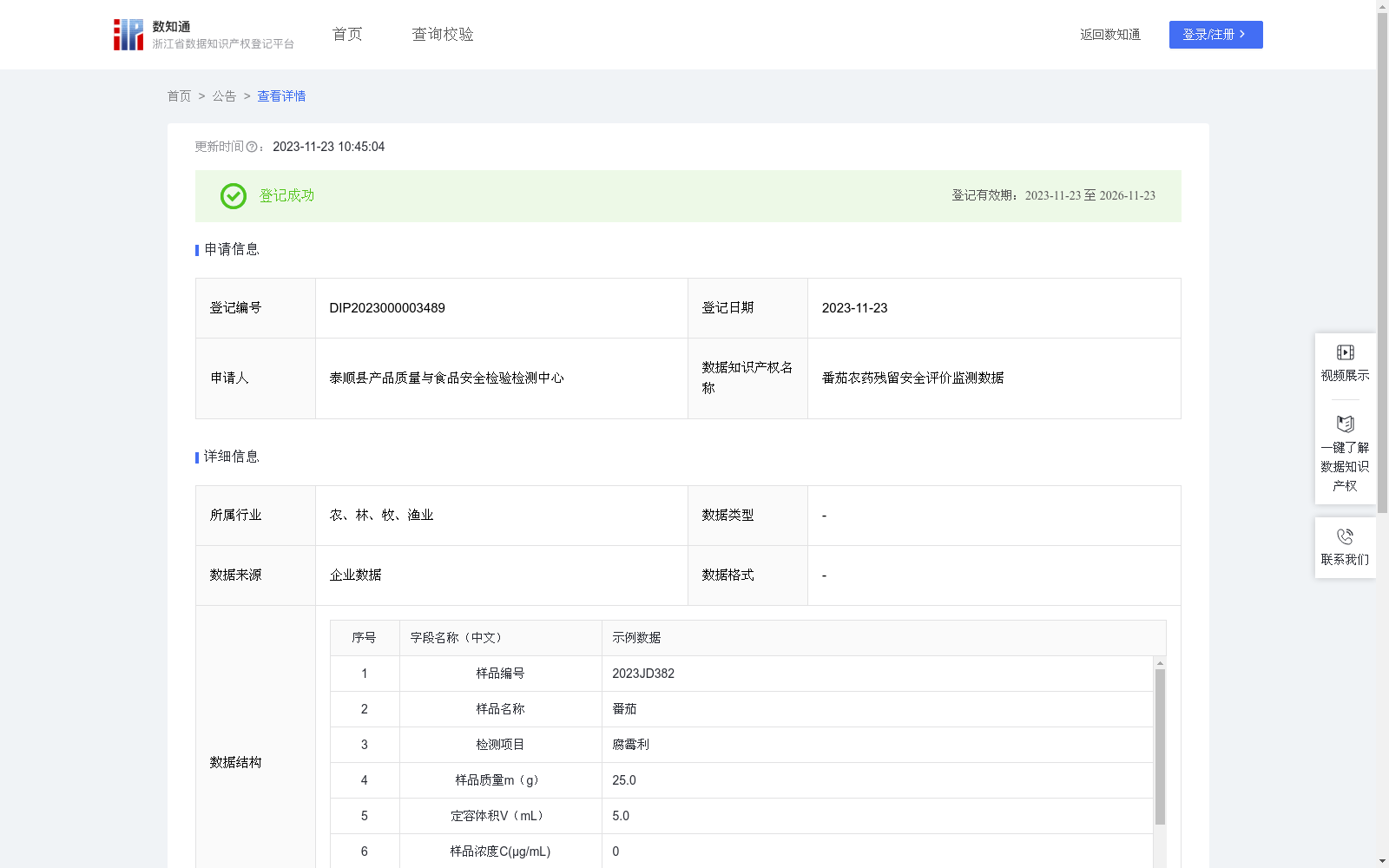The image size is (1389, 868).
Task: Click the 登录/注册 button
Action: point(1215,35)
